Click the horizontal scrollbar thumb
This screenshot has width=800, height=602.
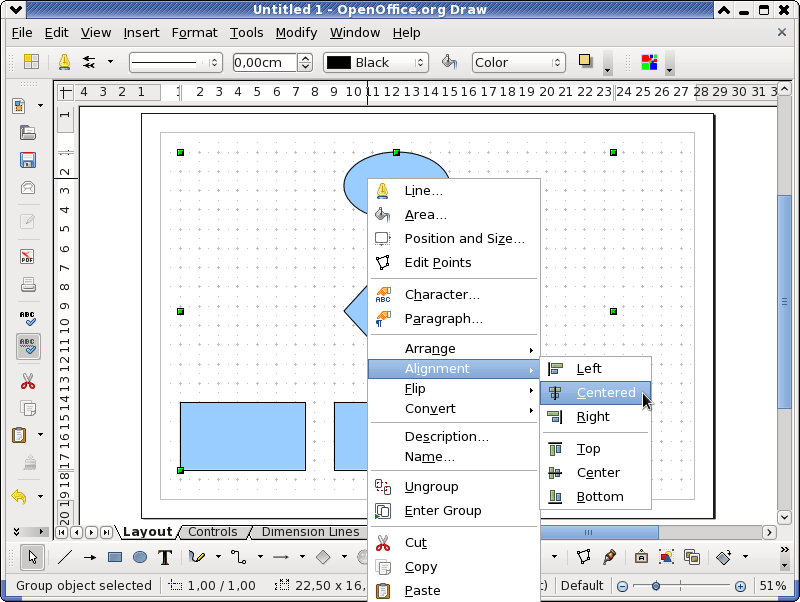[599, 532]
